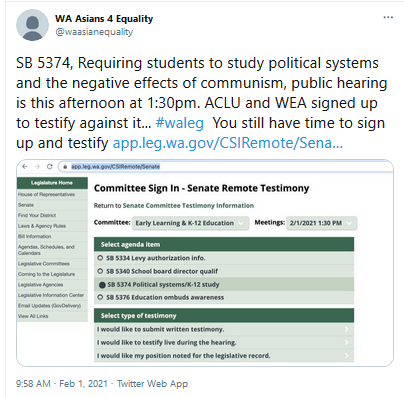Select SB 5376 Education ombuds awareness radio
Screen dimensions: 404x397
pyautogui.click(x=100, y=297)
